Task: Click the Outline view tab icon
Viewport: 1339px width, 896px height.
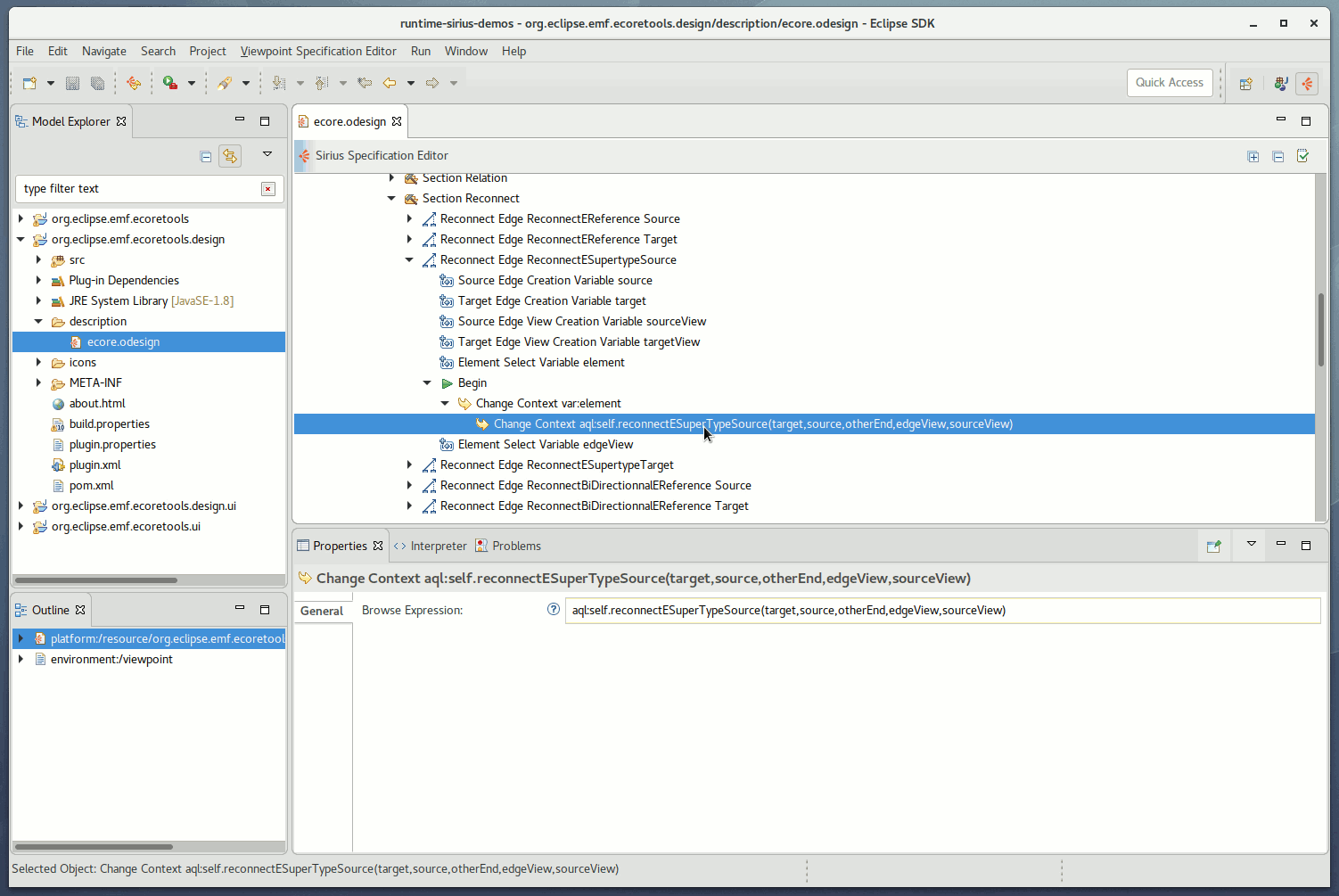Action: (x=21, y=610)
